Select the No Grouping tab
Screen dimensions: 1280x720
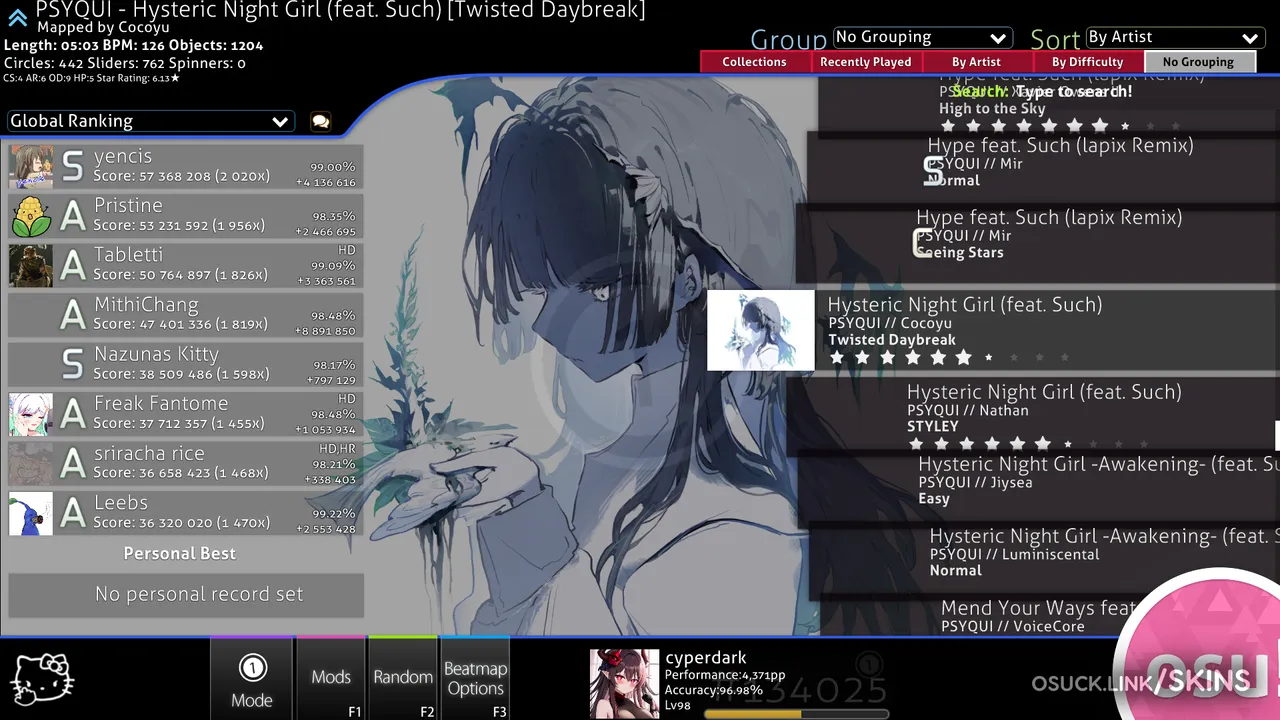point(1198,62)
